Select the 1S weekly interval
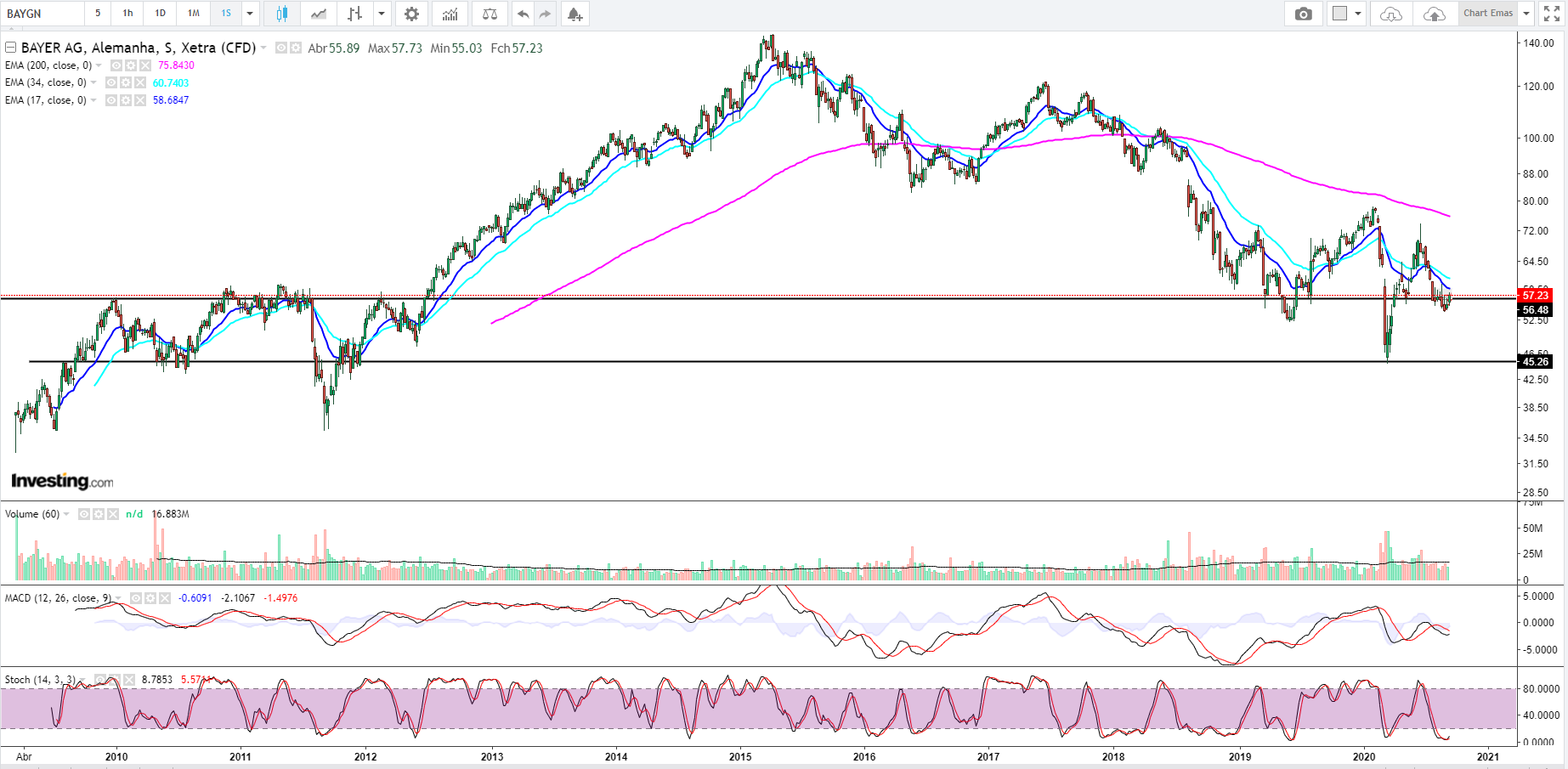The width and height of the screenshot is (1568, 769). 226,14
